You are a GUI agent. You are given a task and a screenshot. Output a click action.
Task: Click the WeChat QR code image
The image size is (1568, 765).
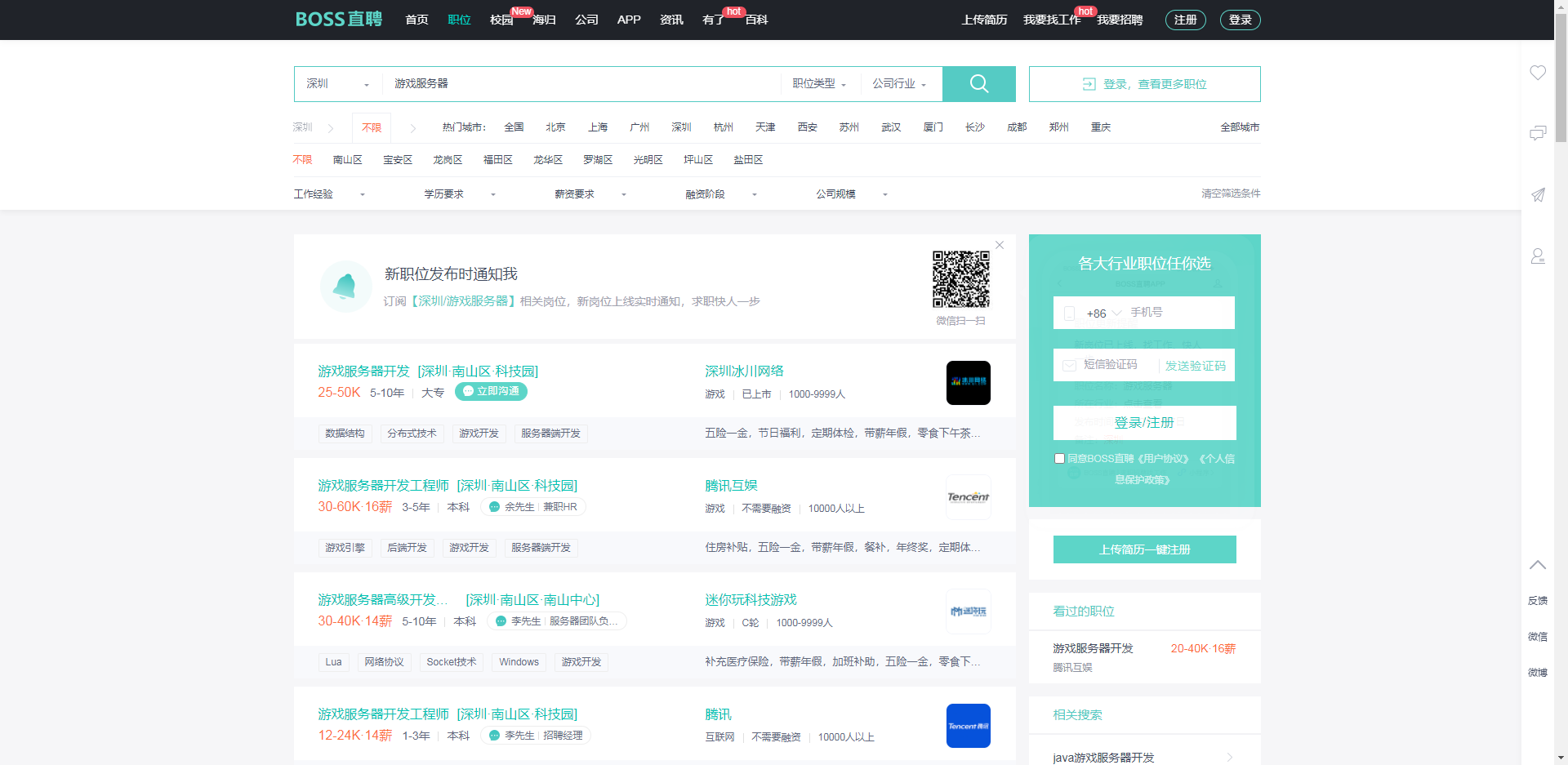961,279
